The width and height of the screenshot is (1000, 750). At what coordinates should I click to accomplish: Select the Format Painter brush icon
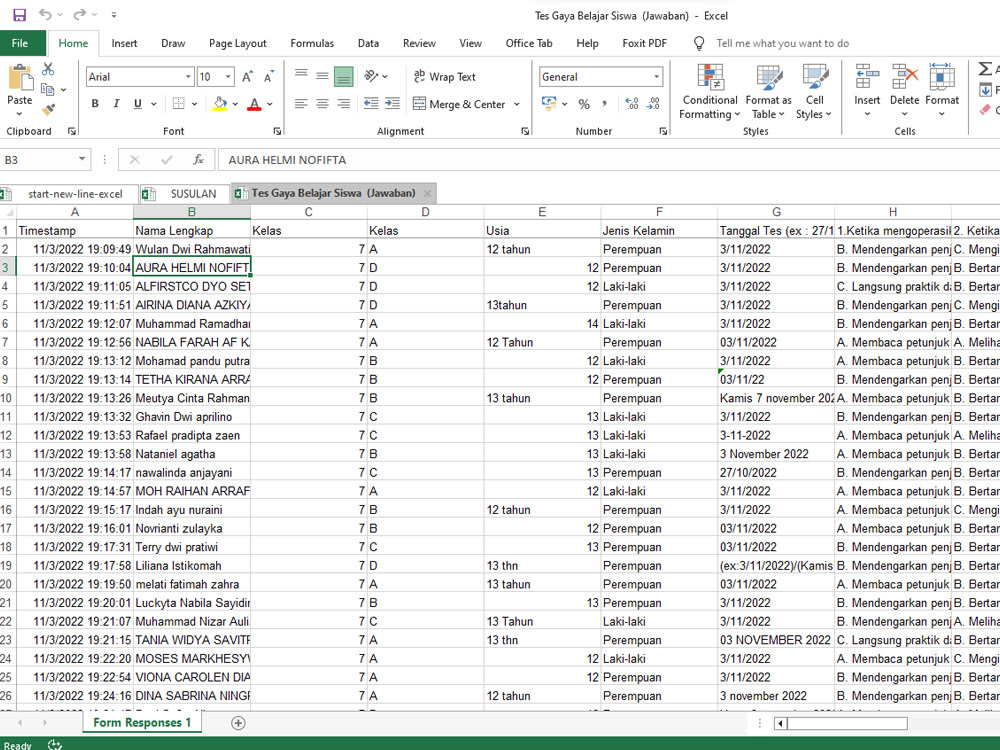[48, 110]
